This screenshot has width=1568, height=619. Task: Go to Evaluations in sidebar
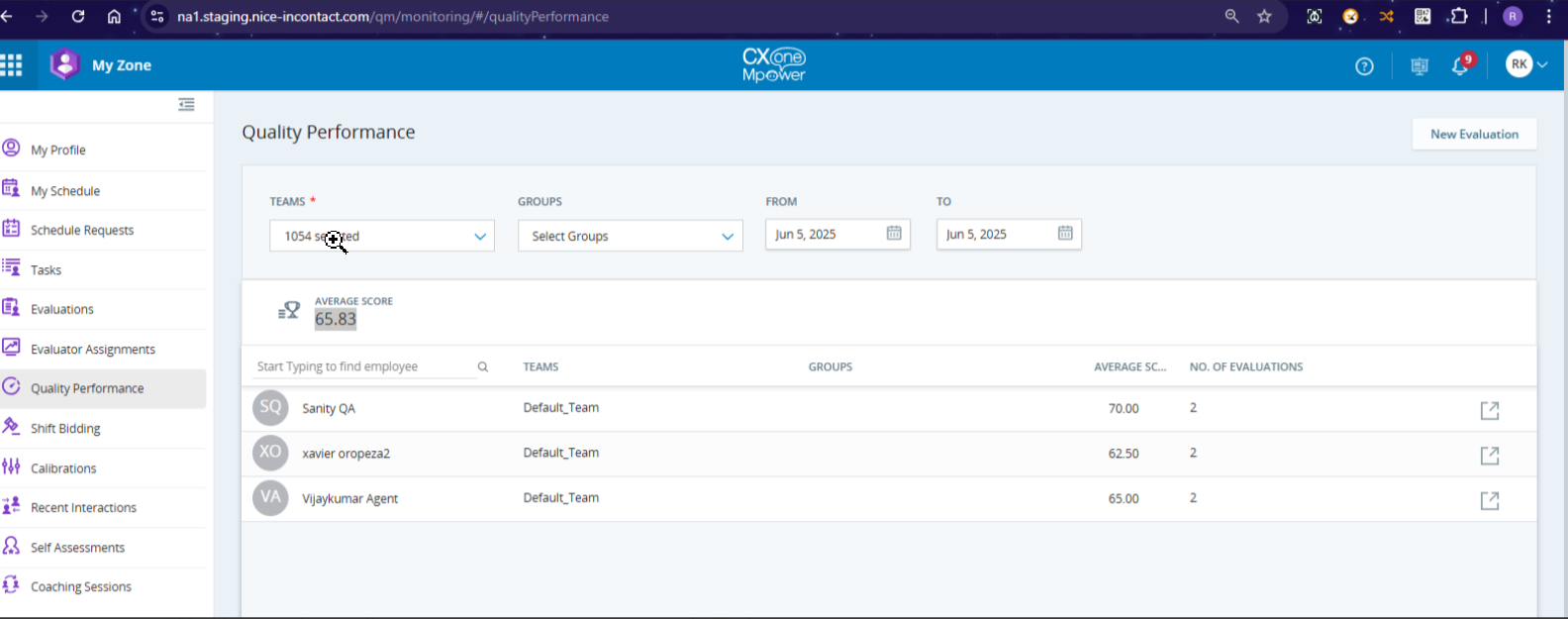62,310
